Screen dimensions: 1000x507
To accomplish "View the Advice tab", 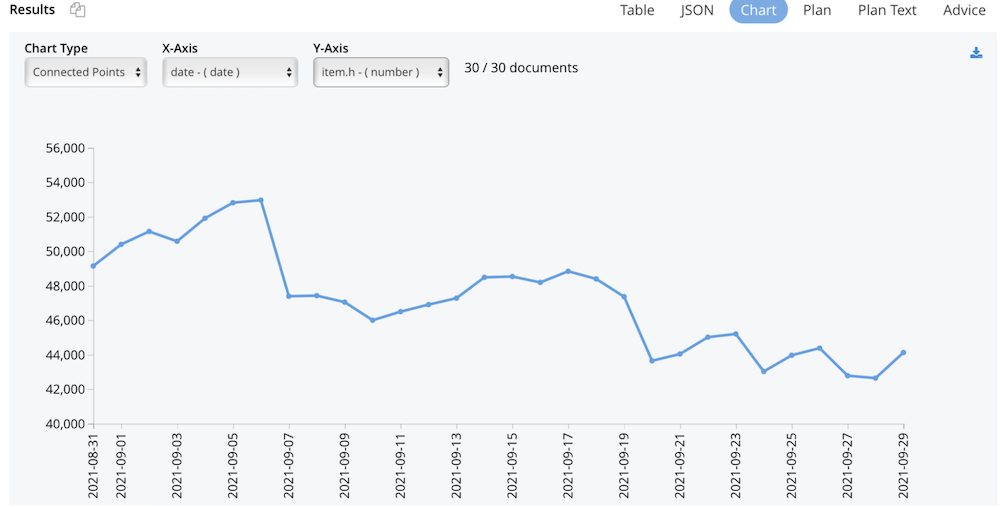I will click(x=964, y=10).
